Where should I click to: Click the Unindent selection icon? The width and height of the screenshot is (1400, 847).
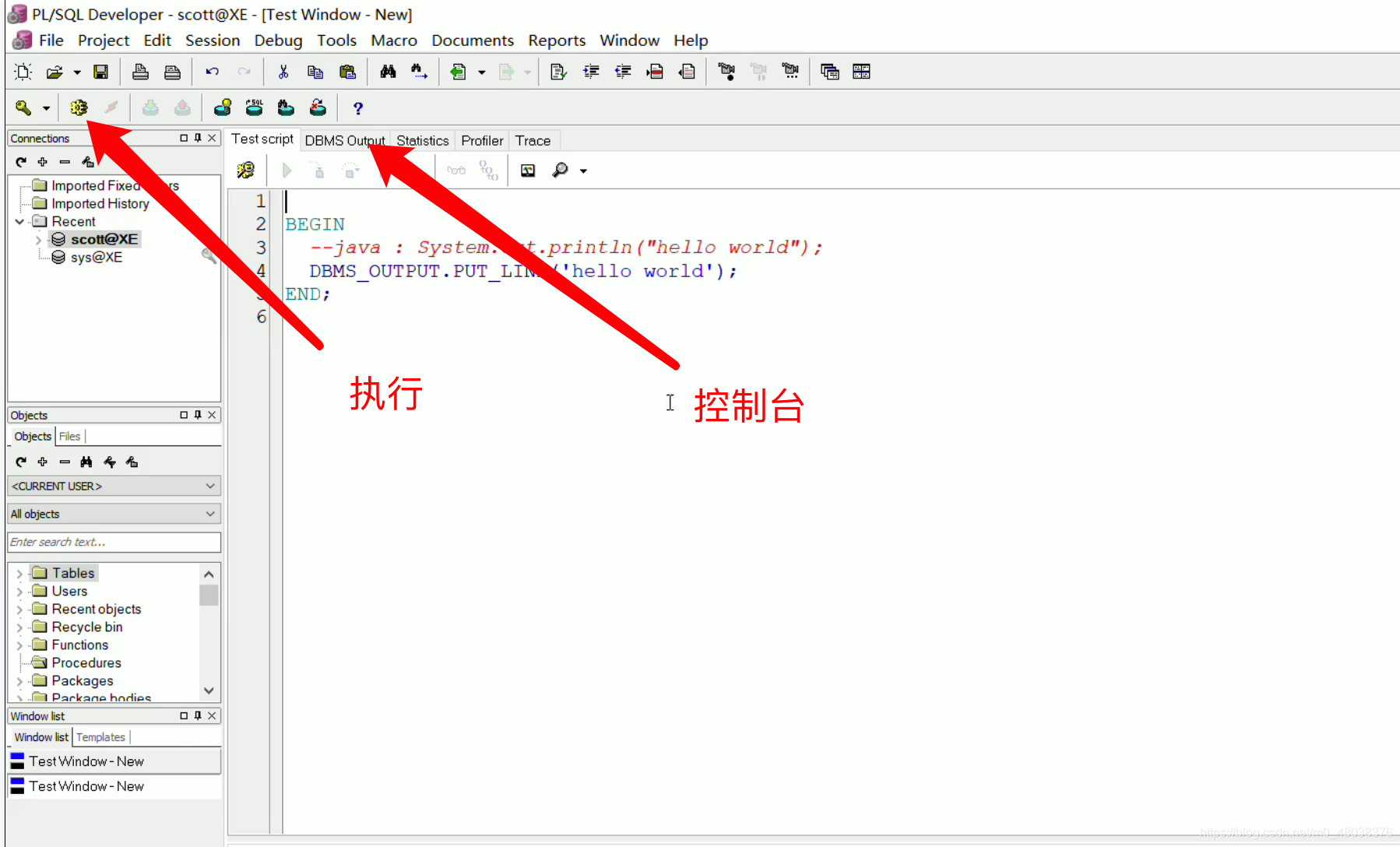click(x=623, y=72)
